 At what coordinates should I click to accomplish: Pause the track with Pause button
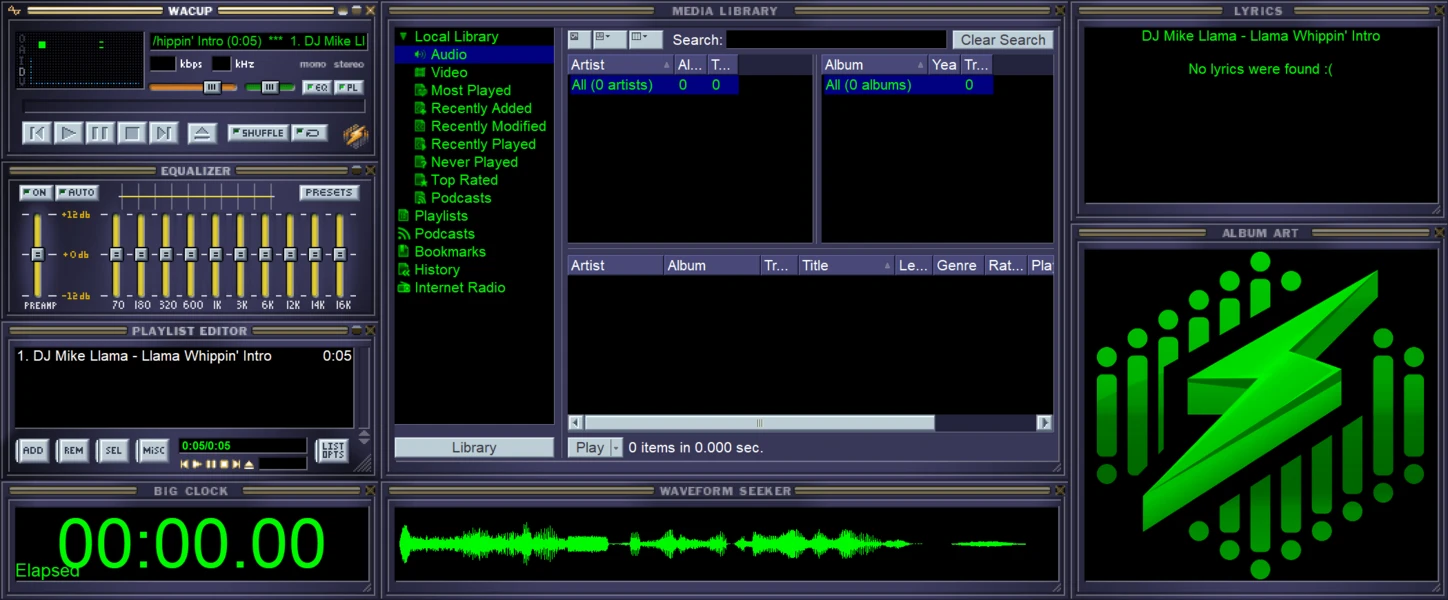pos(100,133)
